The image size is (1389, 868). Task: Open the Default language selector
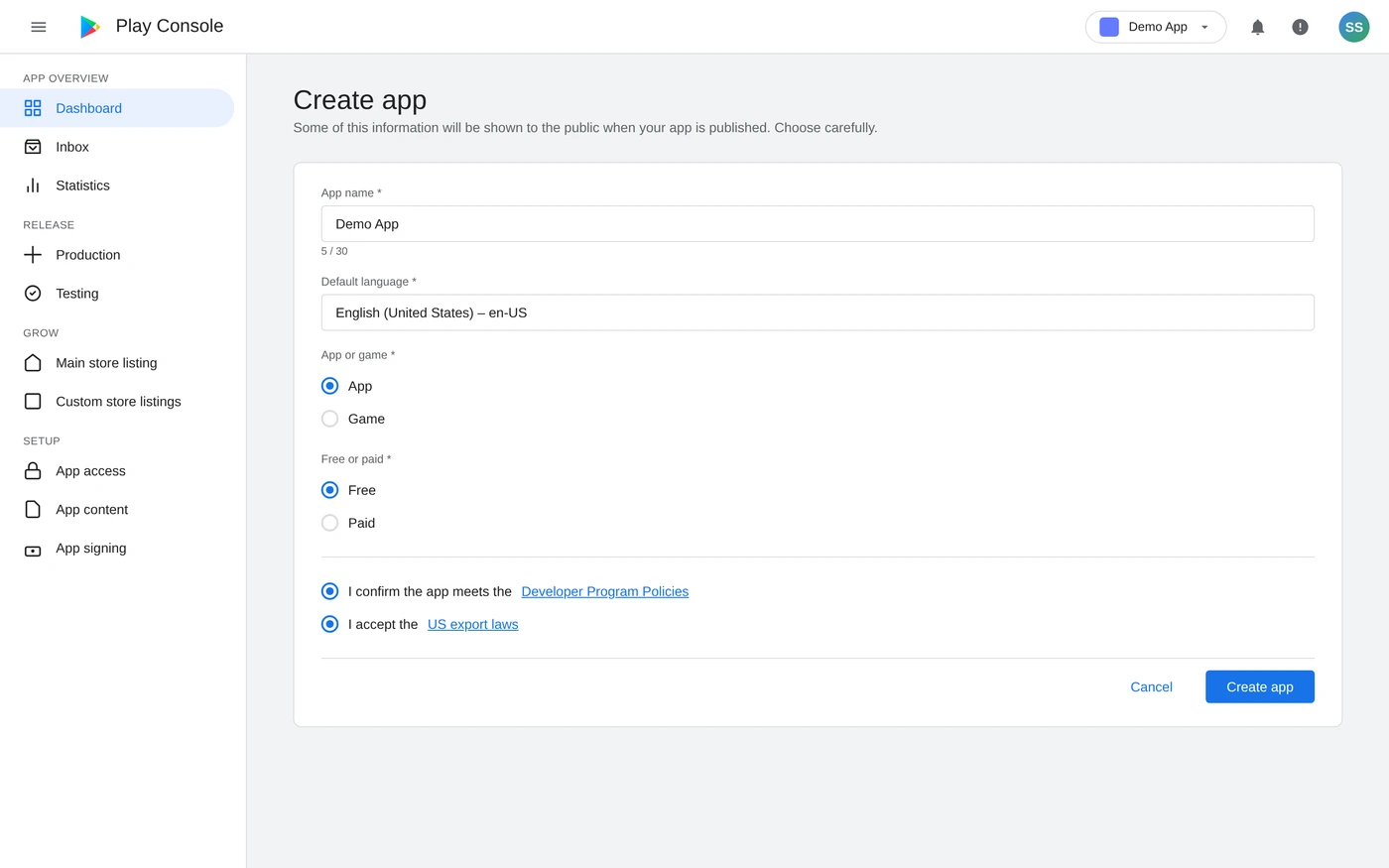(817, 312)
